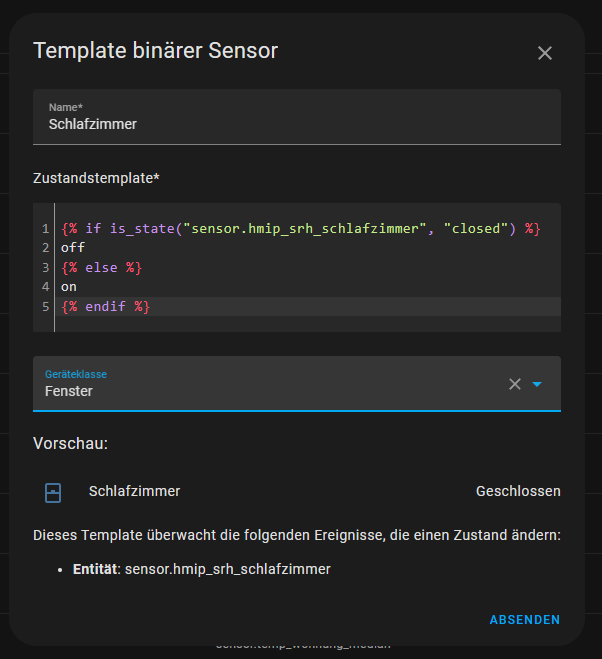
Task: Expand the Geräteklasse dropdown arrow
Action: (537, 384)
